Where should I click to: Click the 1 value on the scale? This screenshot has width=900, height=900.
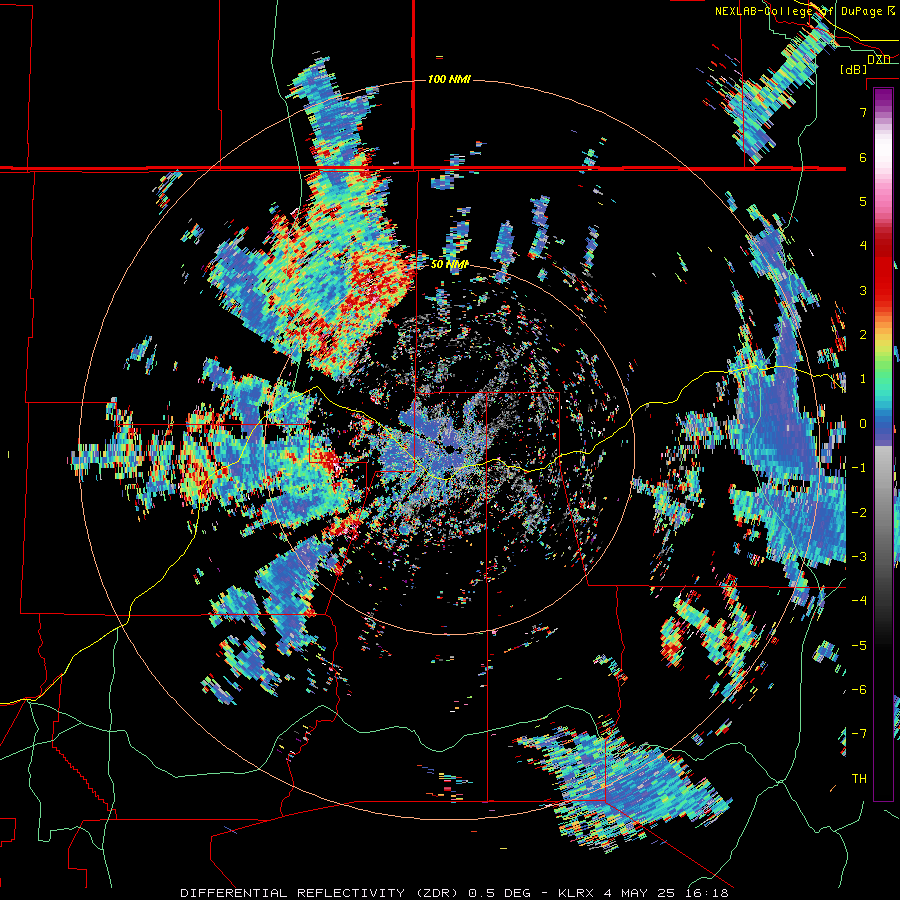(863, 379)
